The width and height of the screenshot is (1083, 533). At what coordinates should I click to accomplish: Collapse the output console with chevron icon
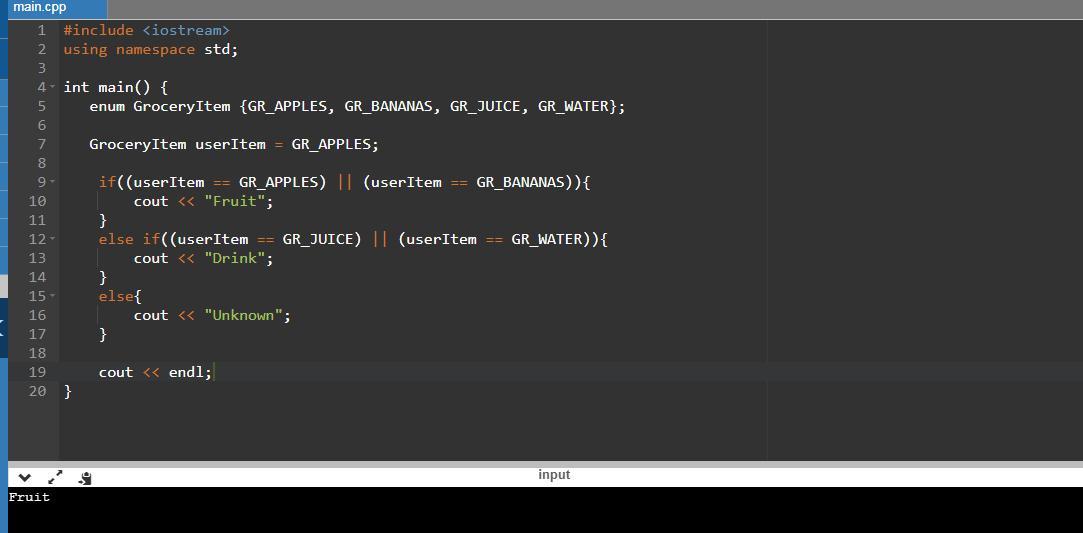25,478
